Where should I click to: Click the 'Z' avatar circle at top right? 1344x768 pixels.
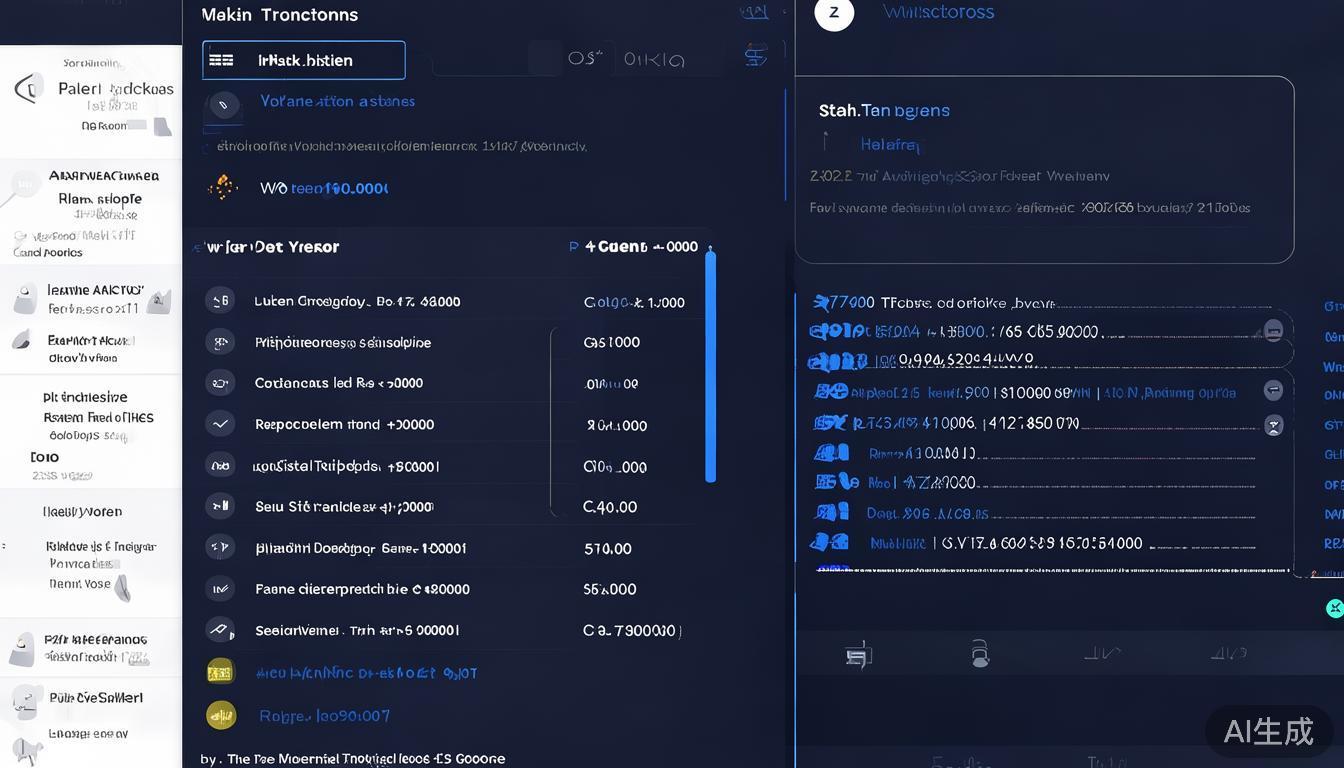pos(834,13)
